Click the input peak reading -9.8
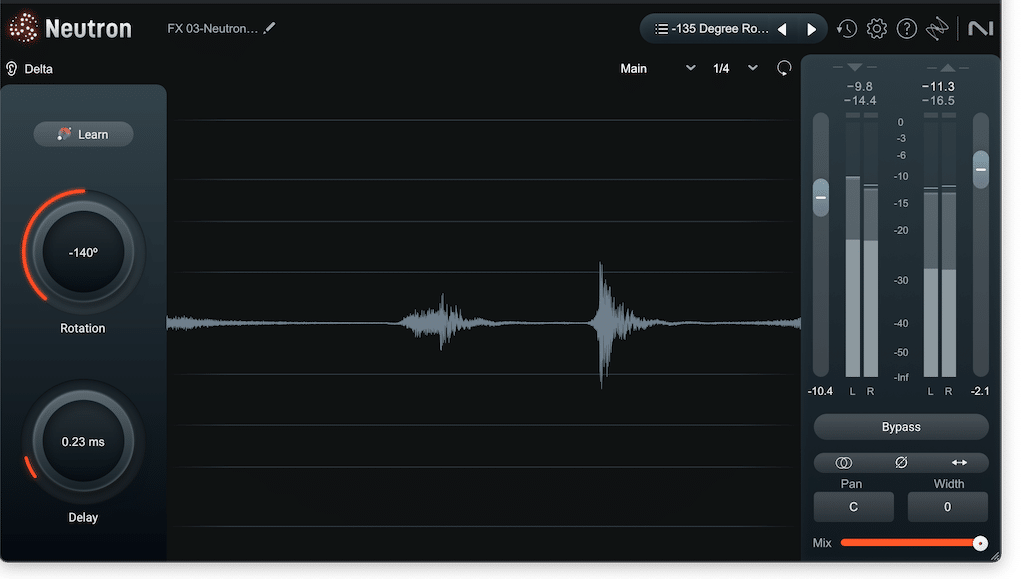Screen dimensions: 1024x579 pyautogui.click(x=859, y=86)
